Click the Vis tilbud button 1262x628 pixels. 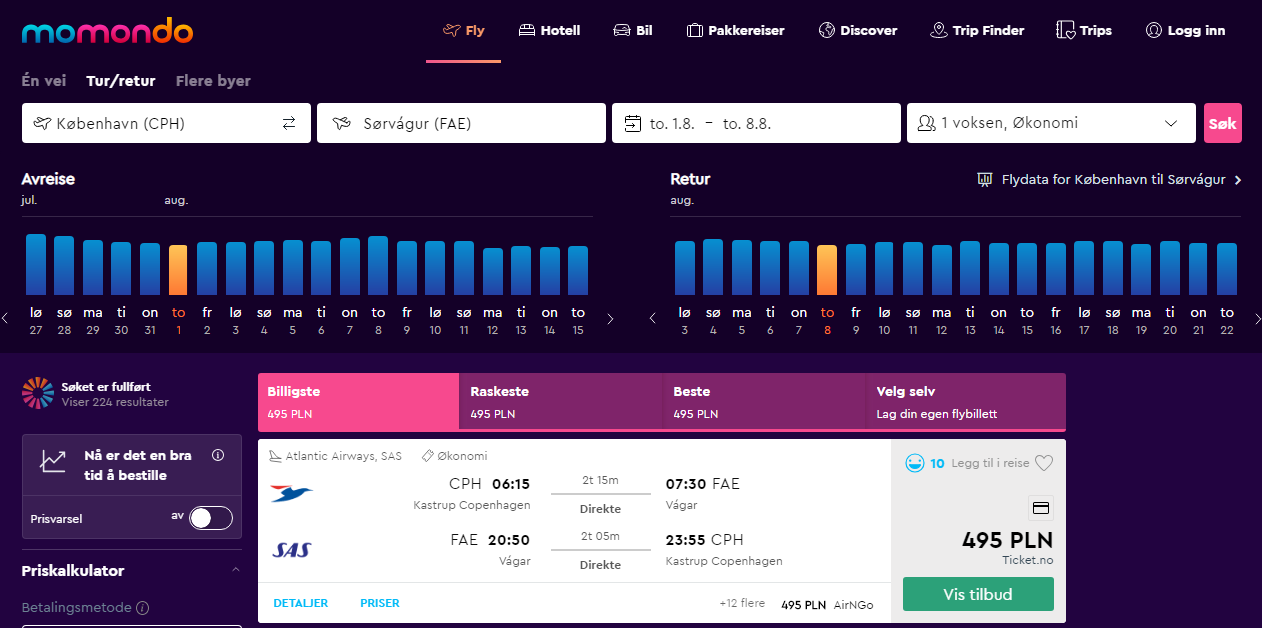[978, 594]
